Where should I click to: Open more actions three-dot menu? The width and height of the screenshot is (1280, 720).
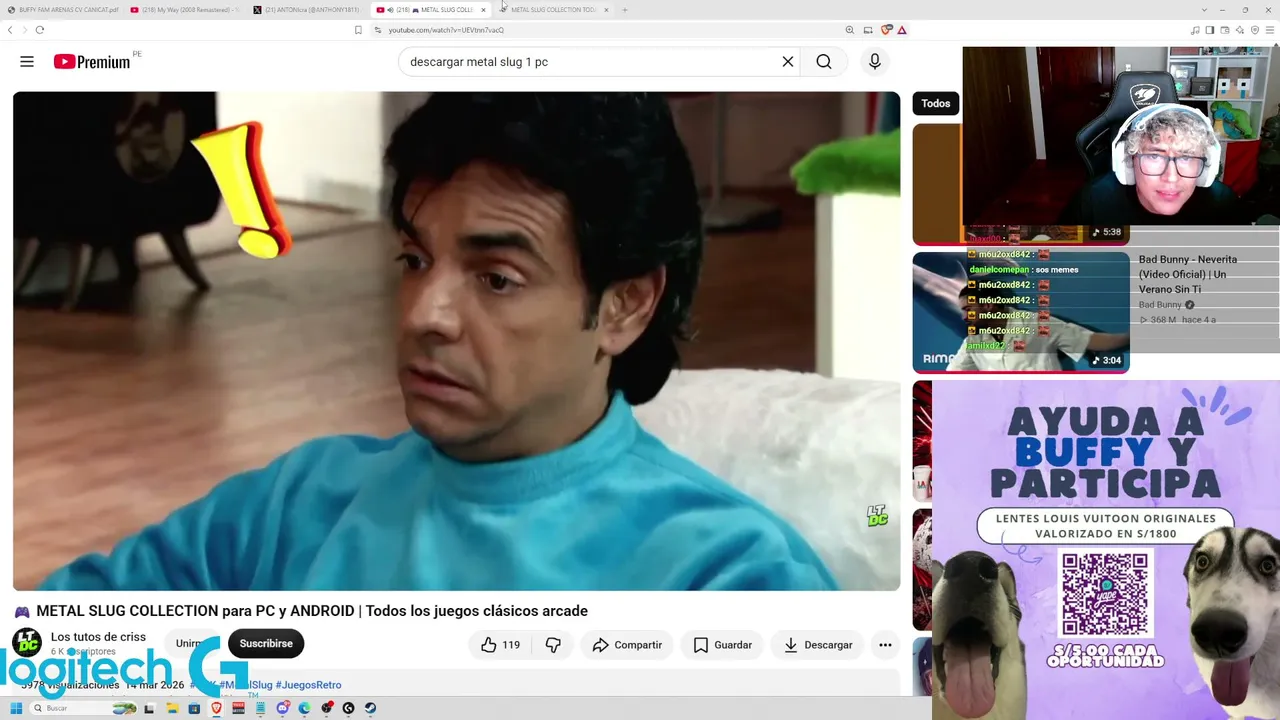885,645
